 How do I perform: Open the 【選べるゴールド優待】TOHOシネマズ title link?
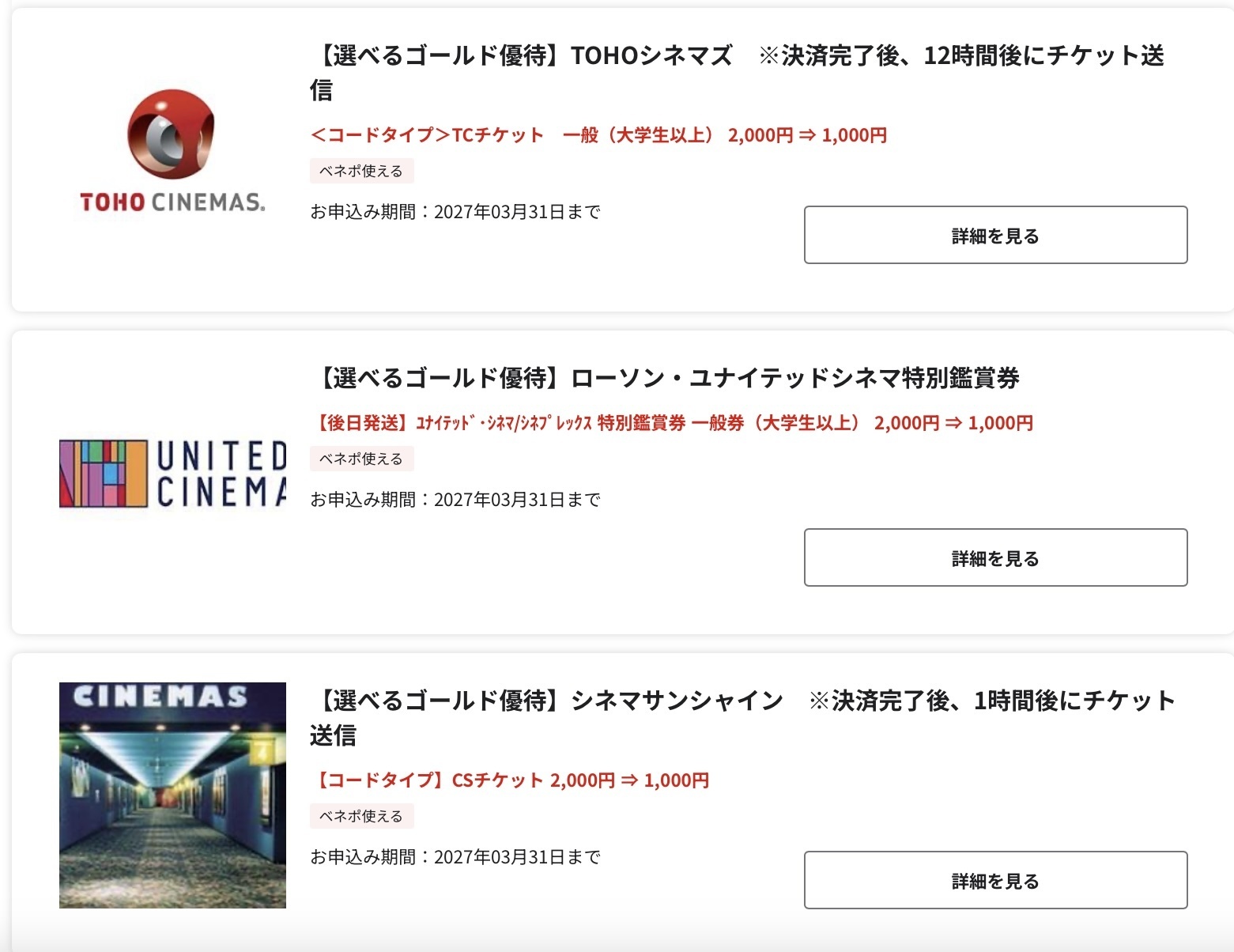point(737,73)
